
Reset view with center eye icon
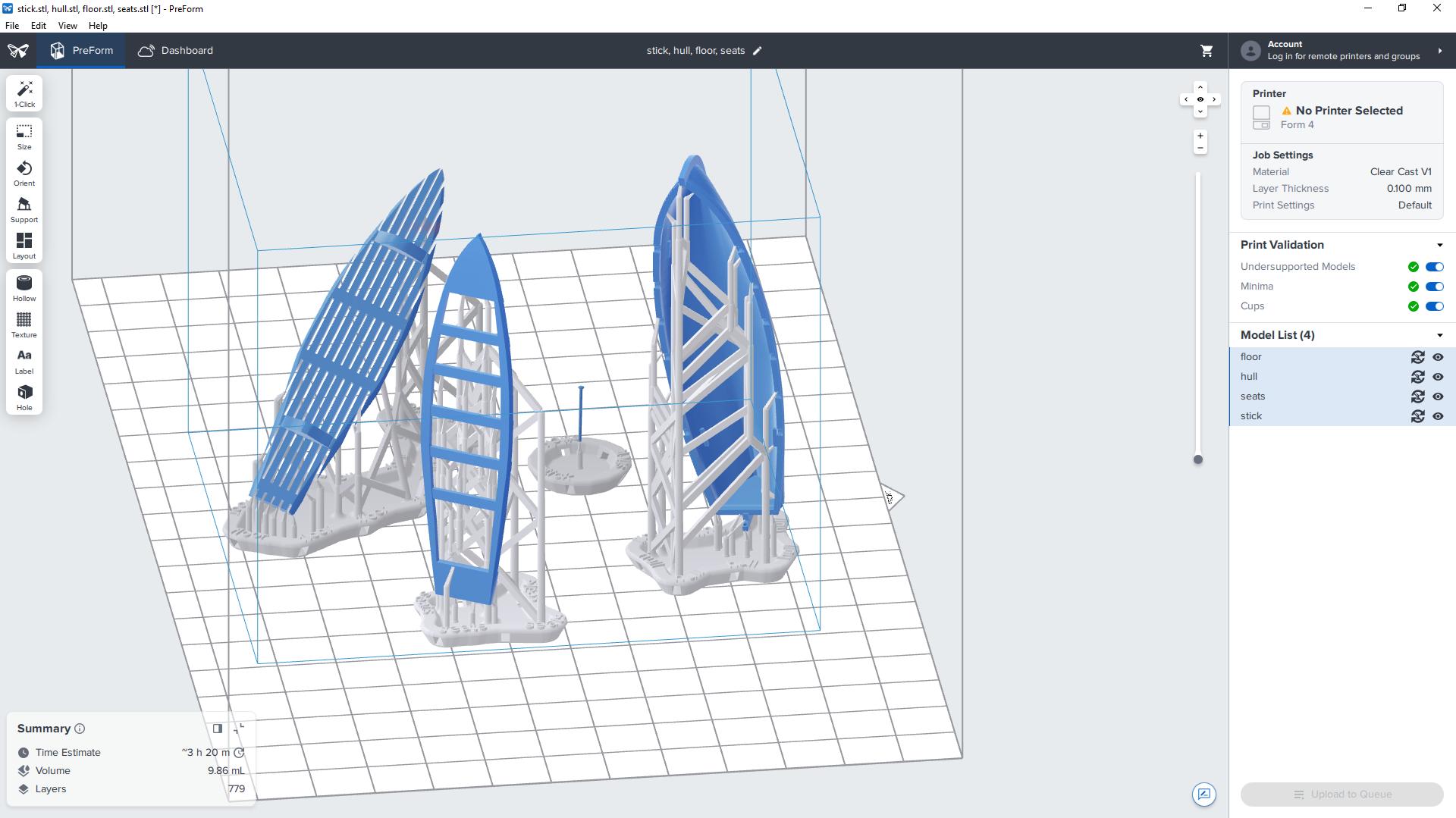pyautogui.click(x=1200, y=99)
